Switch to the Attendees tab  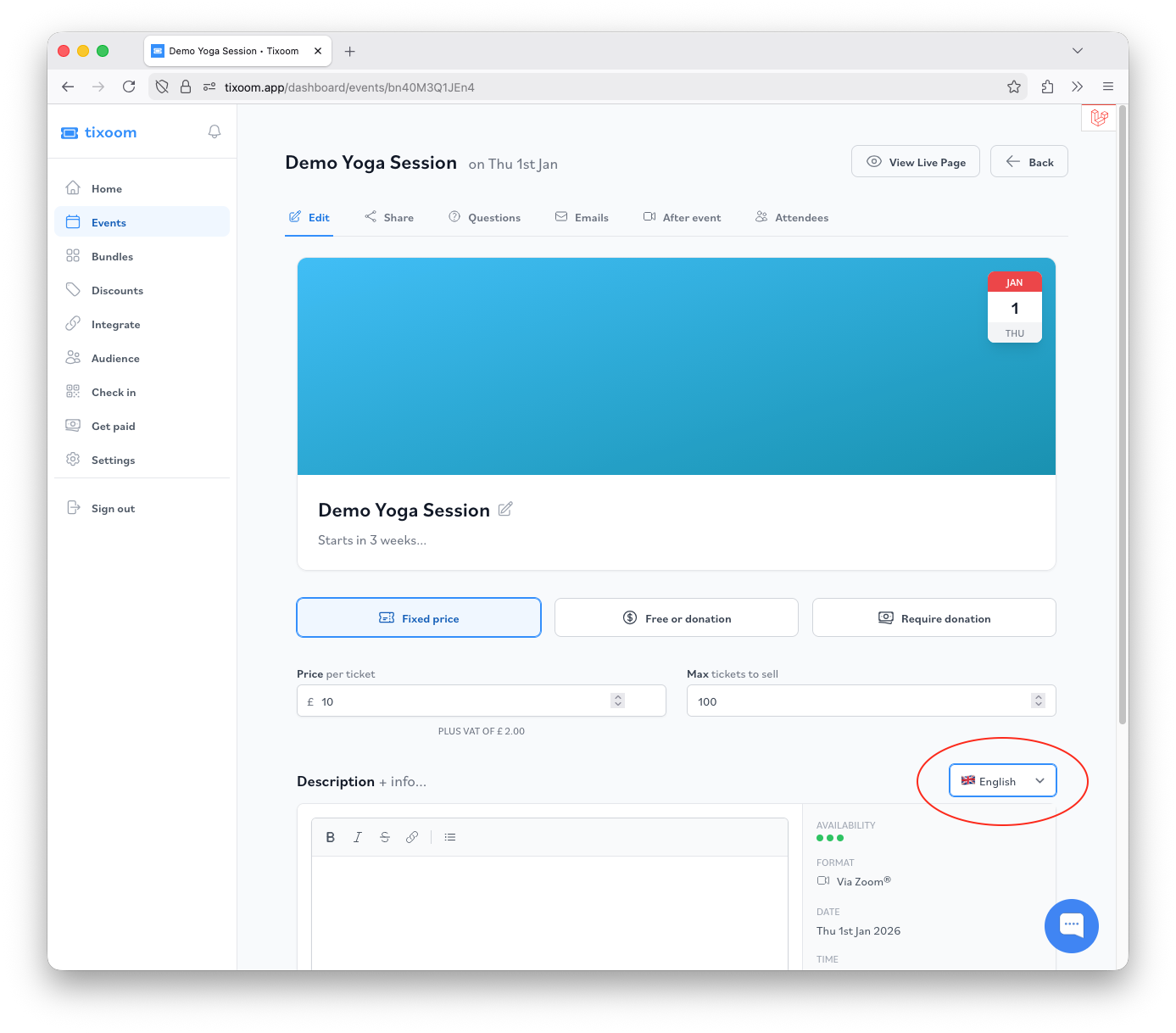(792, 217)
